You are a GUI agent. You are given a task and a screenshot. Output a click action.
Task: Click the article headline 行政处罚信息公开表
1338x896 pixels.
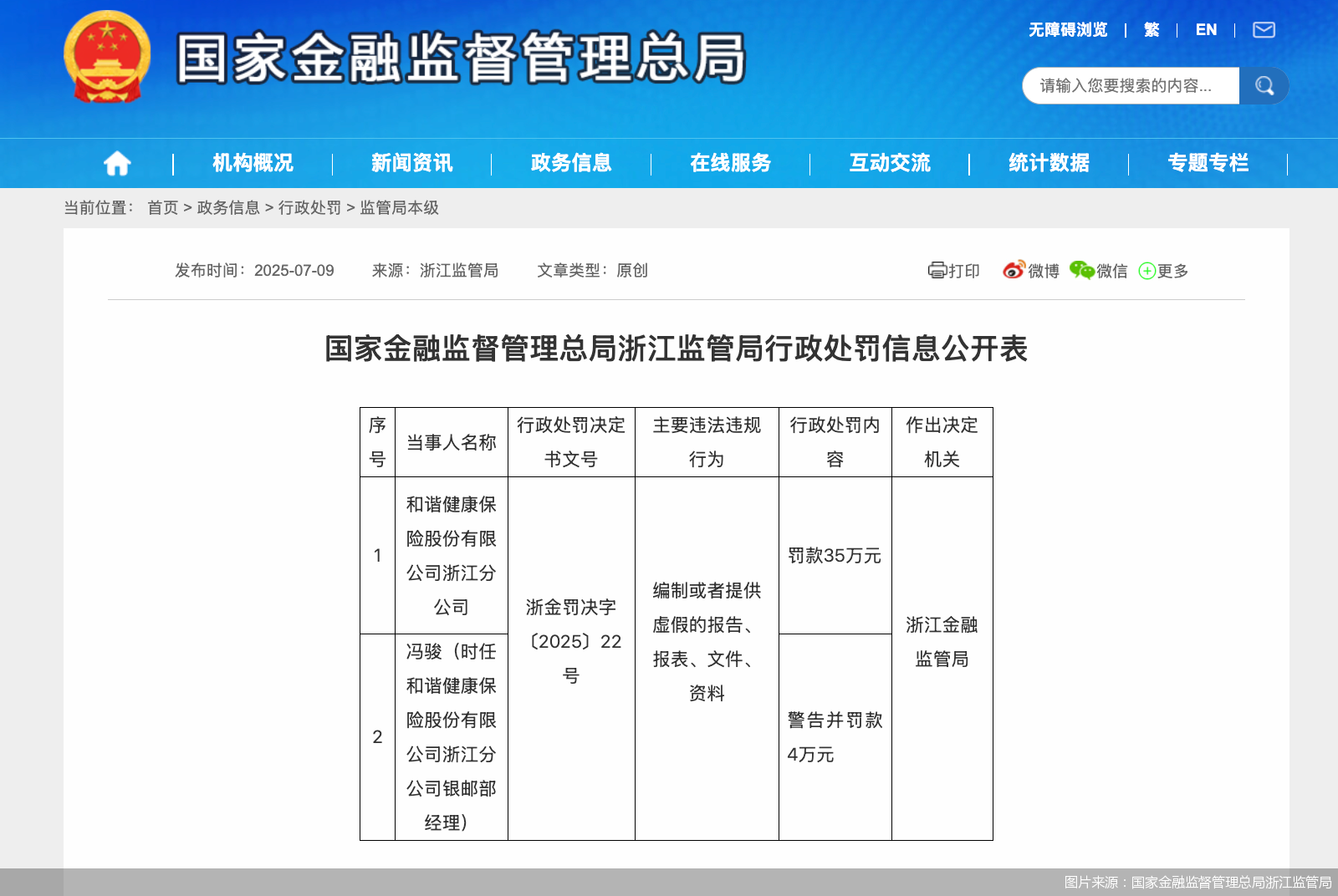point(677,349)
